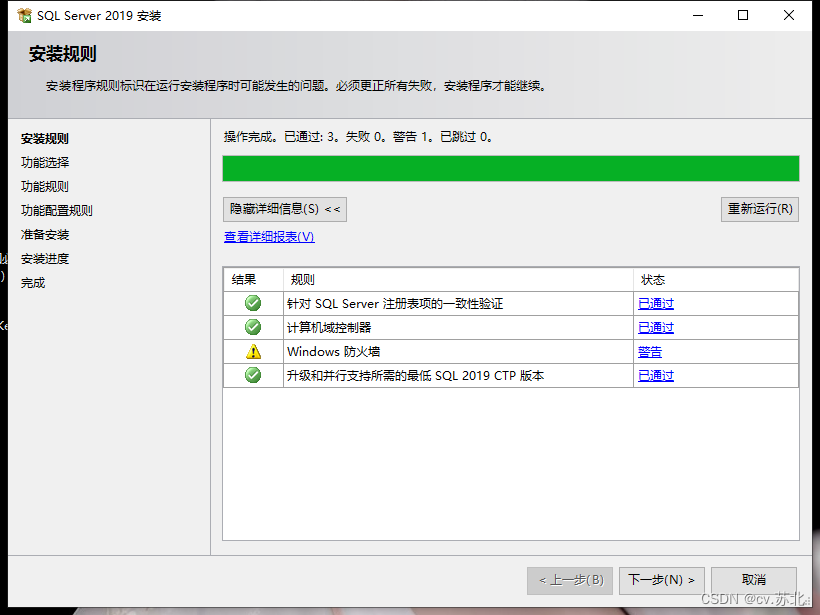
Task: Click the 规则 column header
Action: tap(458, 280)
